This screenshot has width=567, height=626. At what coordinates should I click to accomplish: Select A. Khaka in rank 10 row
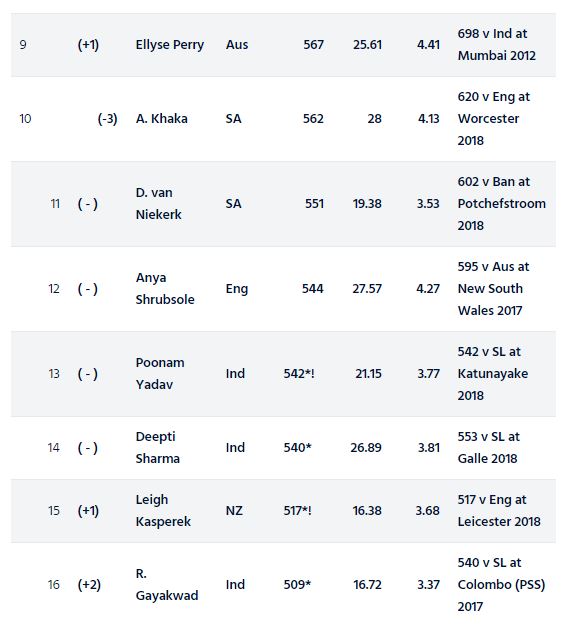[x=161, y=119]
